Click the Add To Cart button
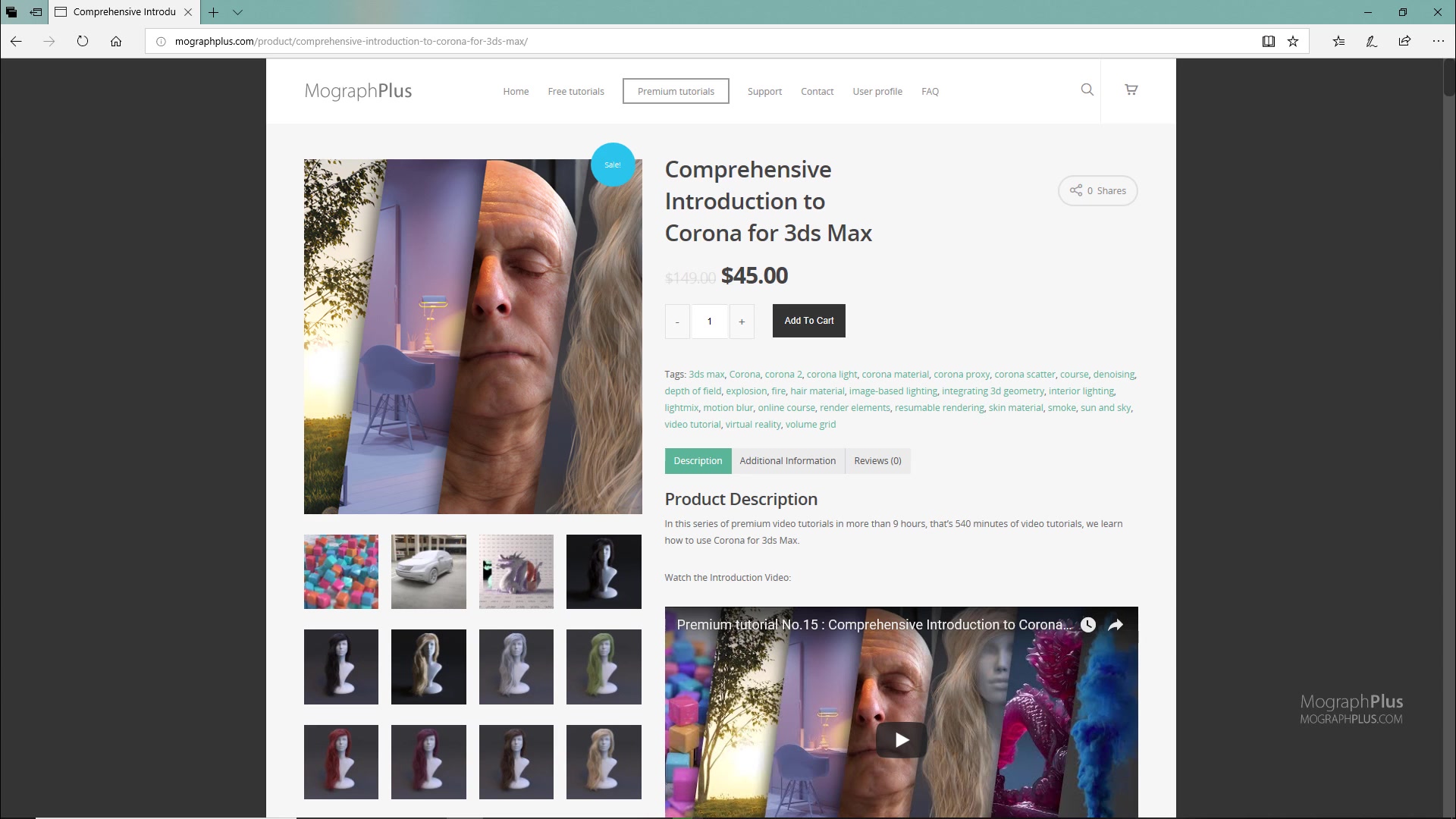 pos(809,320)
